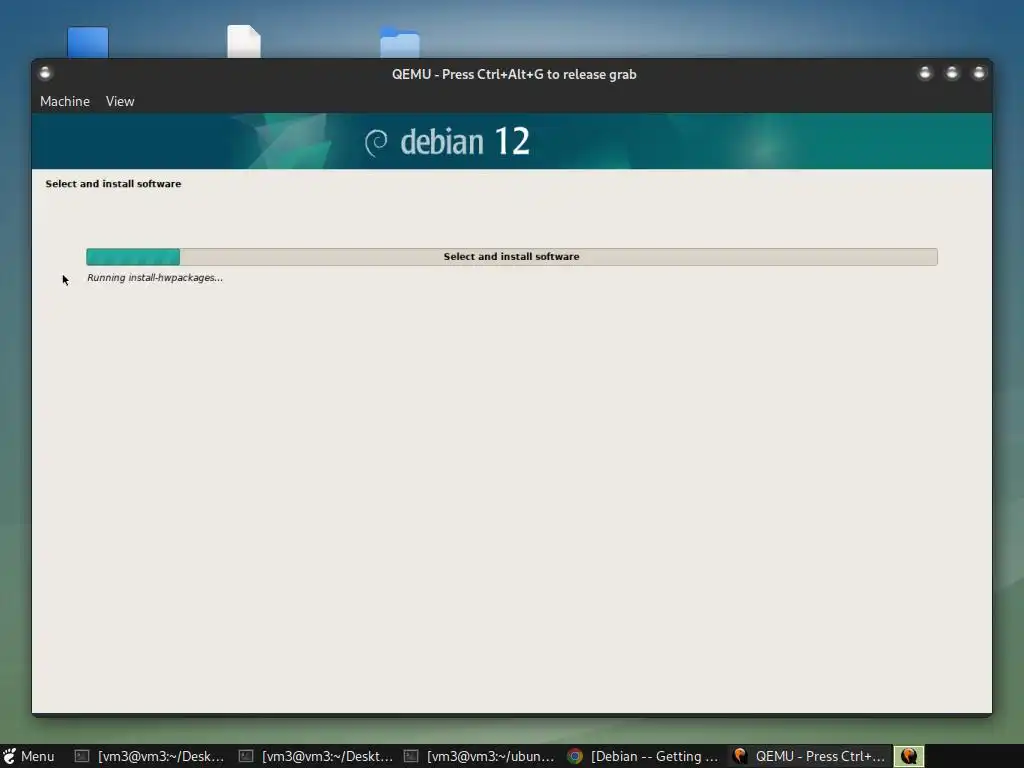Click the gnome foot icon on taskbar
The height and width of the screenshot is (768, 1024).
coord(9,756)
